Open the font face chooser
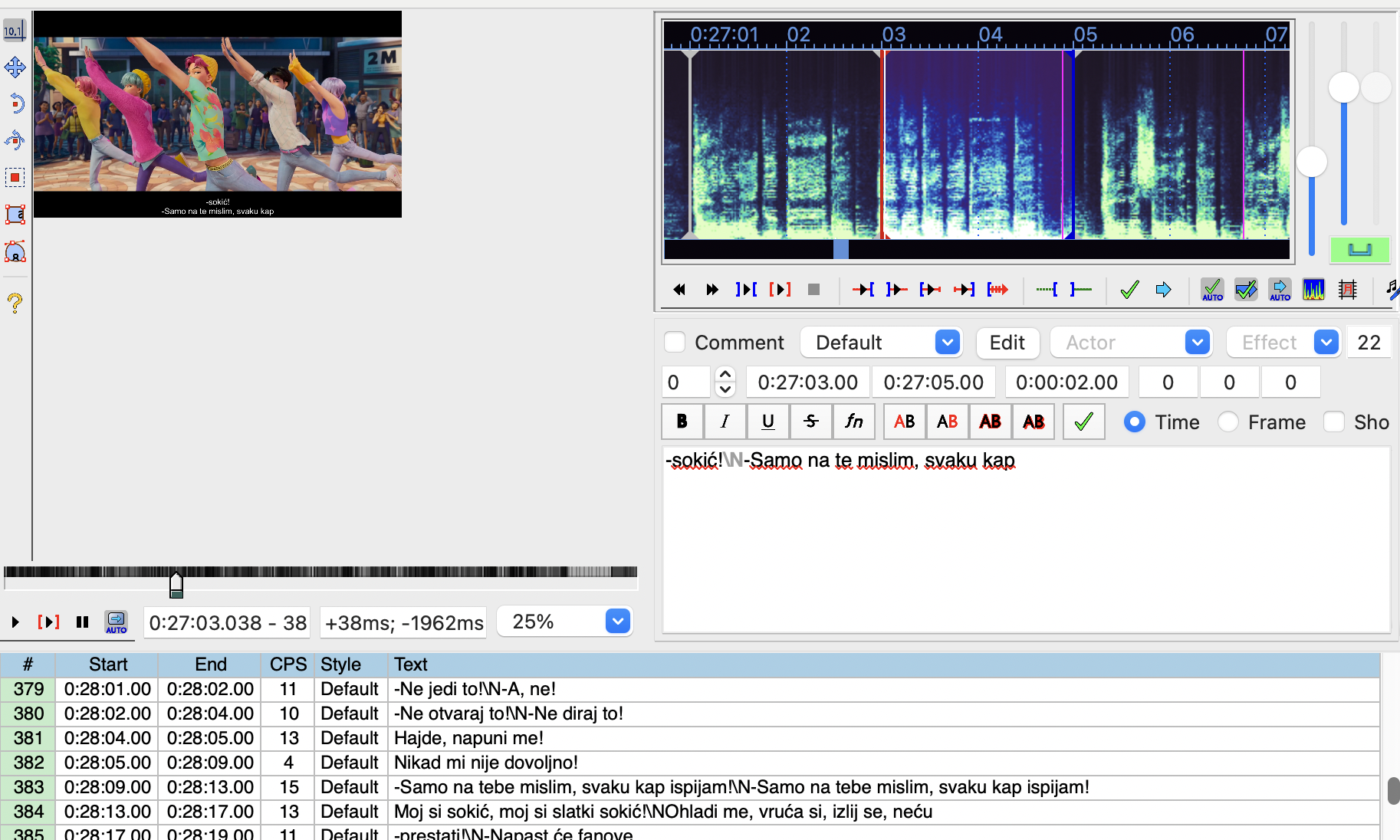Viewport: 1400px width, 840px height. (x=854, y=422)
